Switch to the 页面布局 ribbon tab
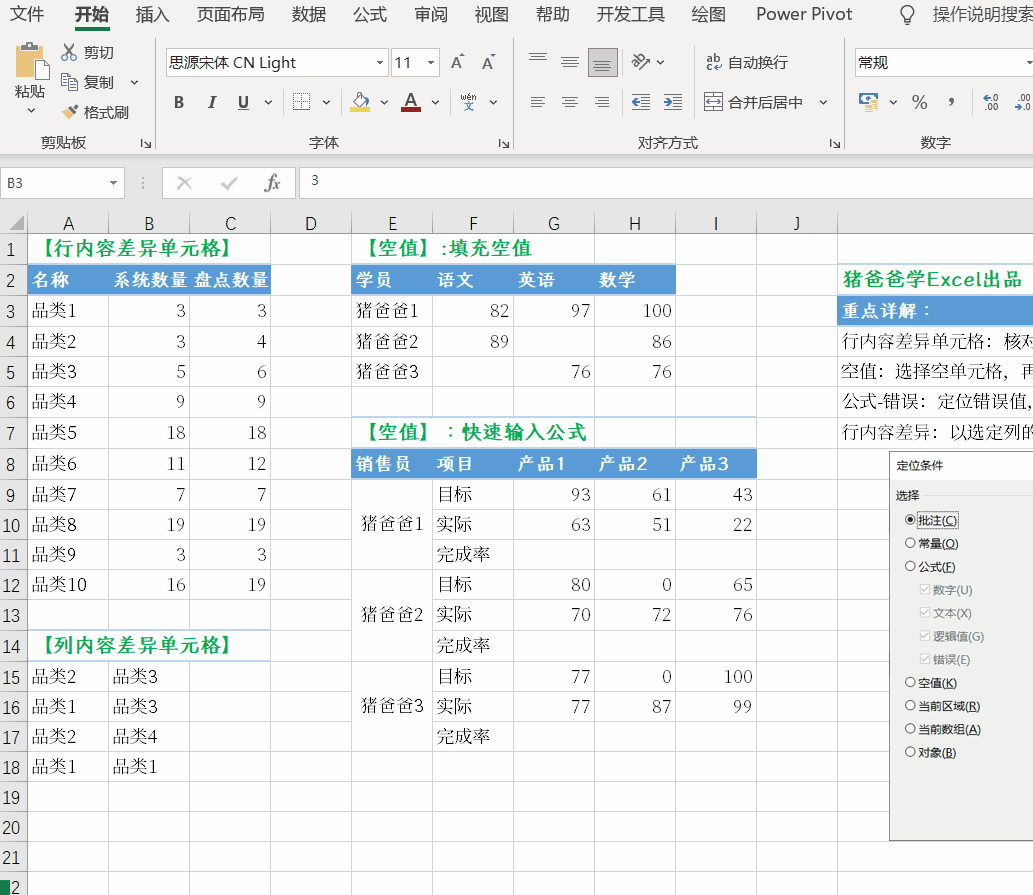Image resolution: width=1033 pixels, height=895 pixels. 231,14
